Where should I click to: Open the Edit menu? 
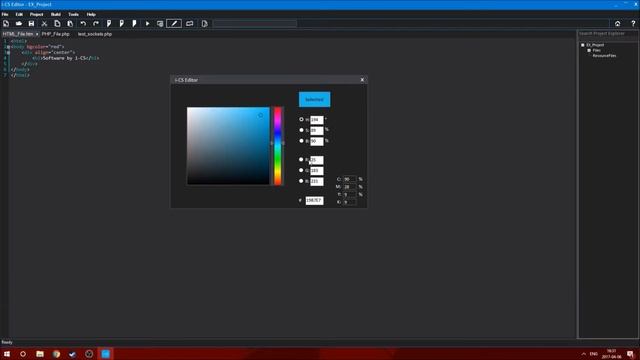19,14
